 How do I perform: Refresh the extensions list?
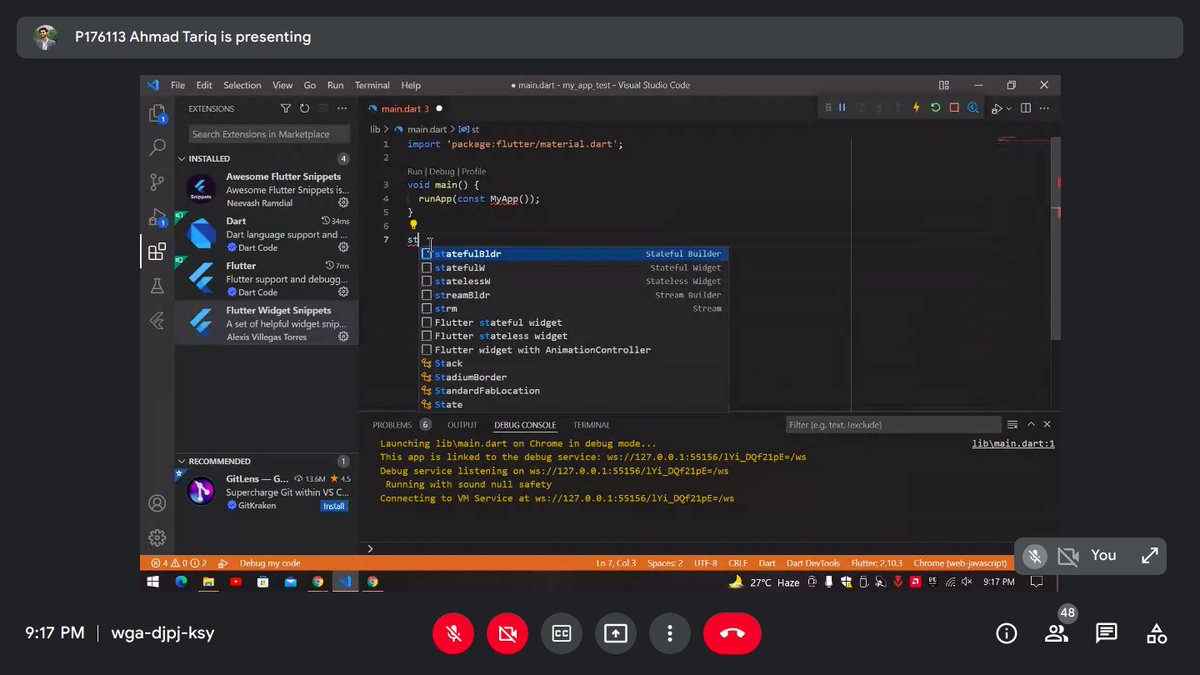305,108
